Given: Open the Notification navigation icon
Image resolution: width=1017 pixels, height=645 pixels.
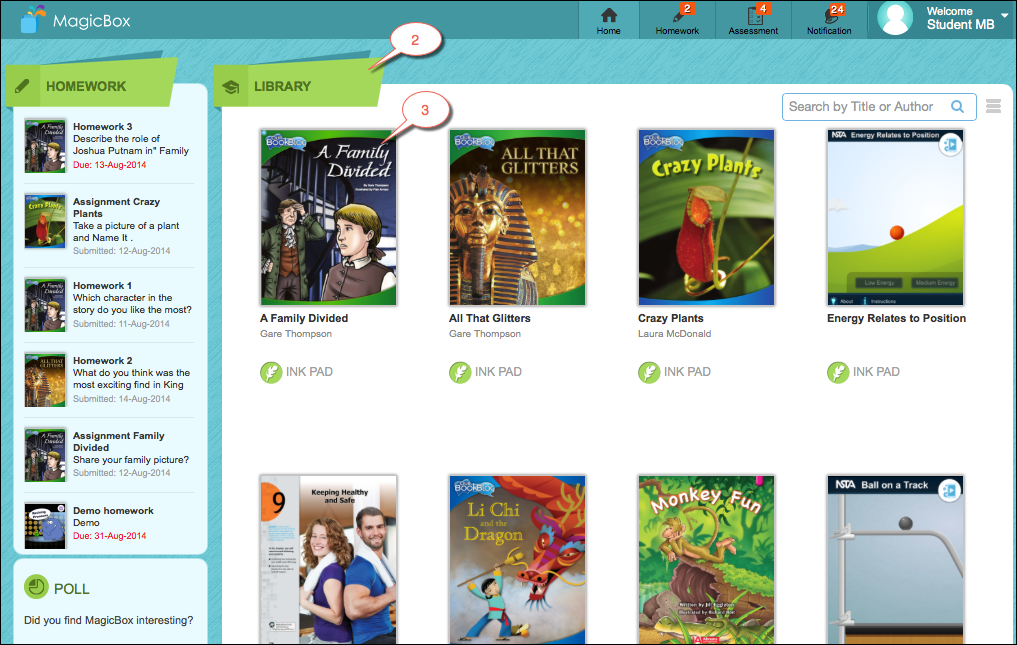Looking at the screenshot, I should pyautogui.click(x=830, y=14).
